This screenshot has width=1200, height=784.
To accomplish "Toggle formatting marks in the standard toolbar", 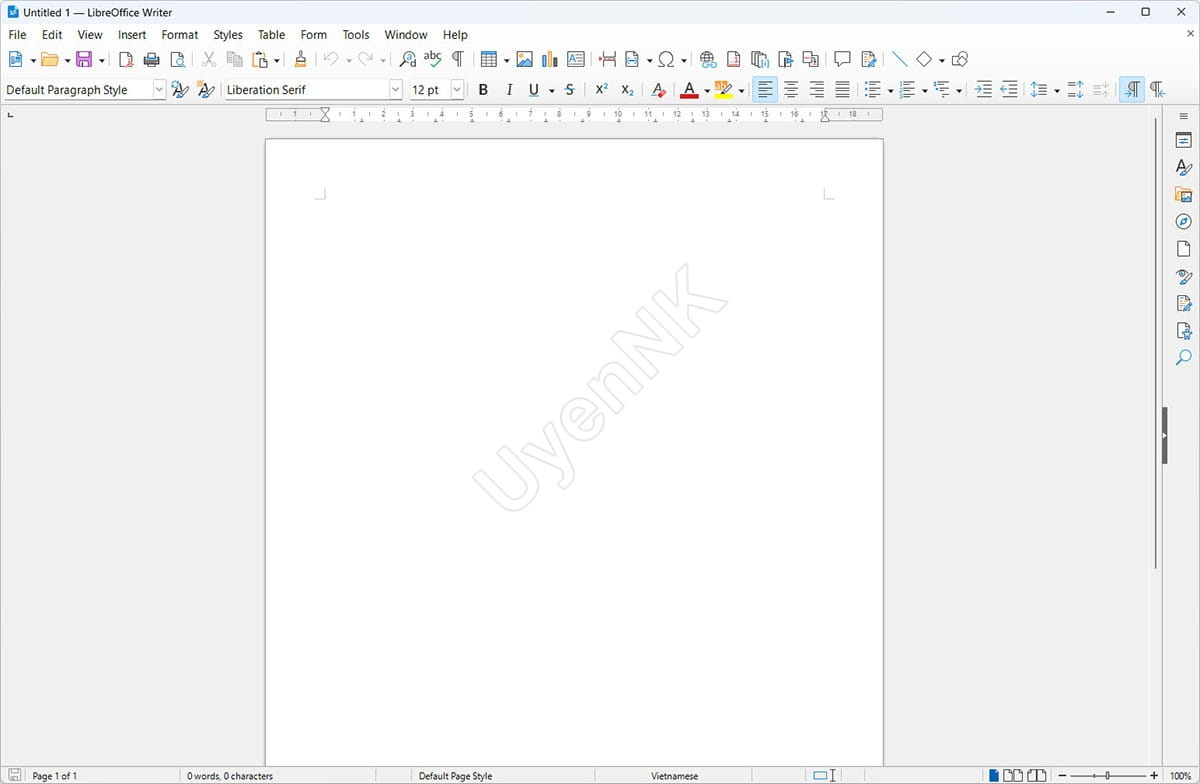I will (458, 60).
